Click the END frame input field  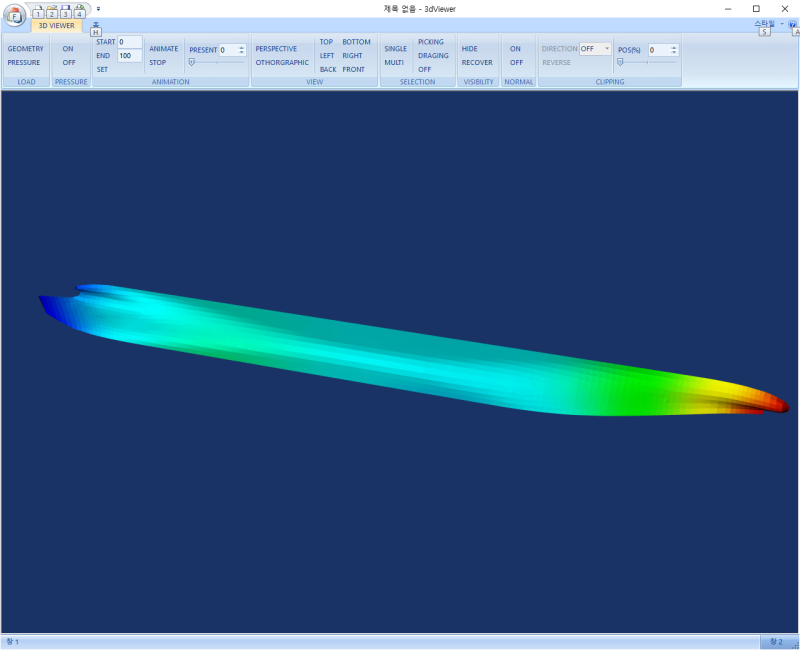130,56
